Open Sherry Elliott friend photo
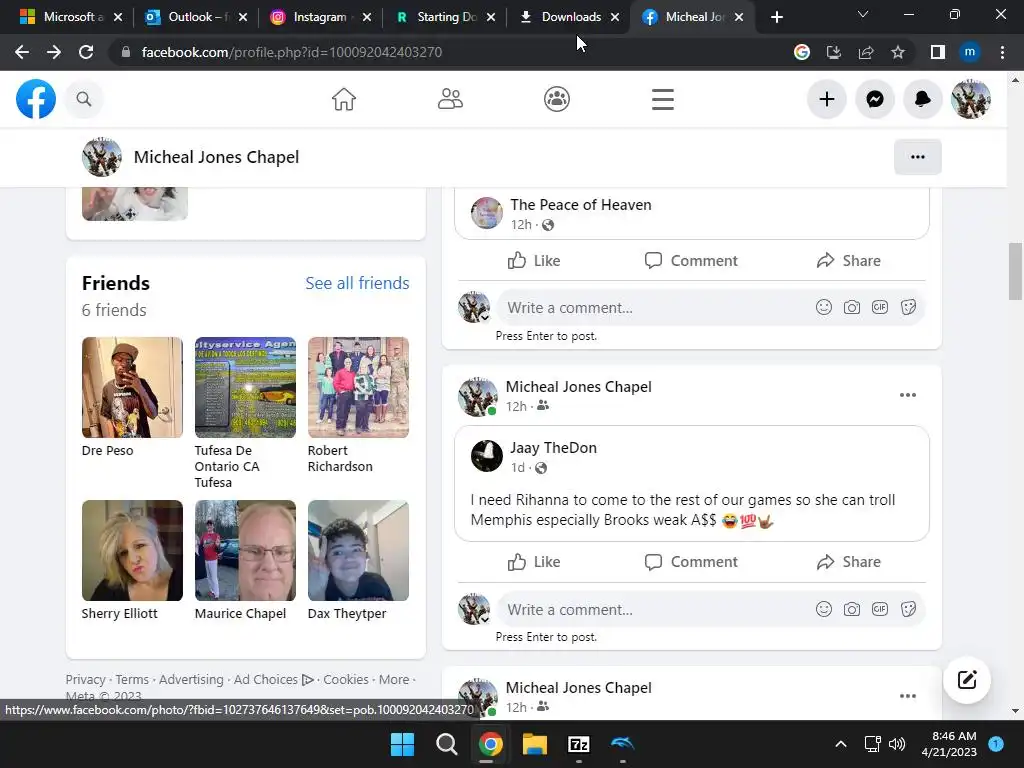 [132, 551]
